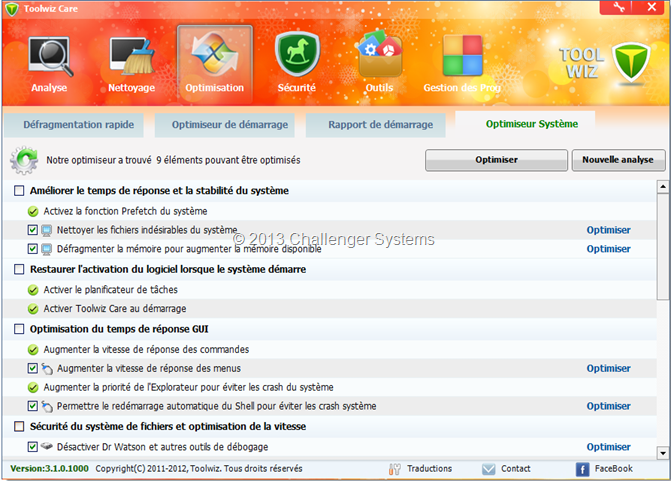The image size is (671, 481).
Task: Switch to Défragmentation rapide tab
Action: 74,125
